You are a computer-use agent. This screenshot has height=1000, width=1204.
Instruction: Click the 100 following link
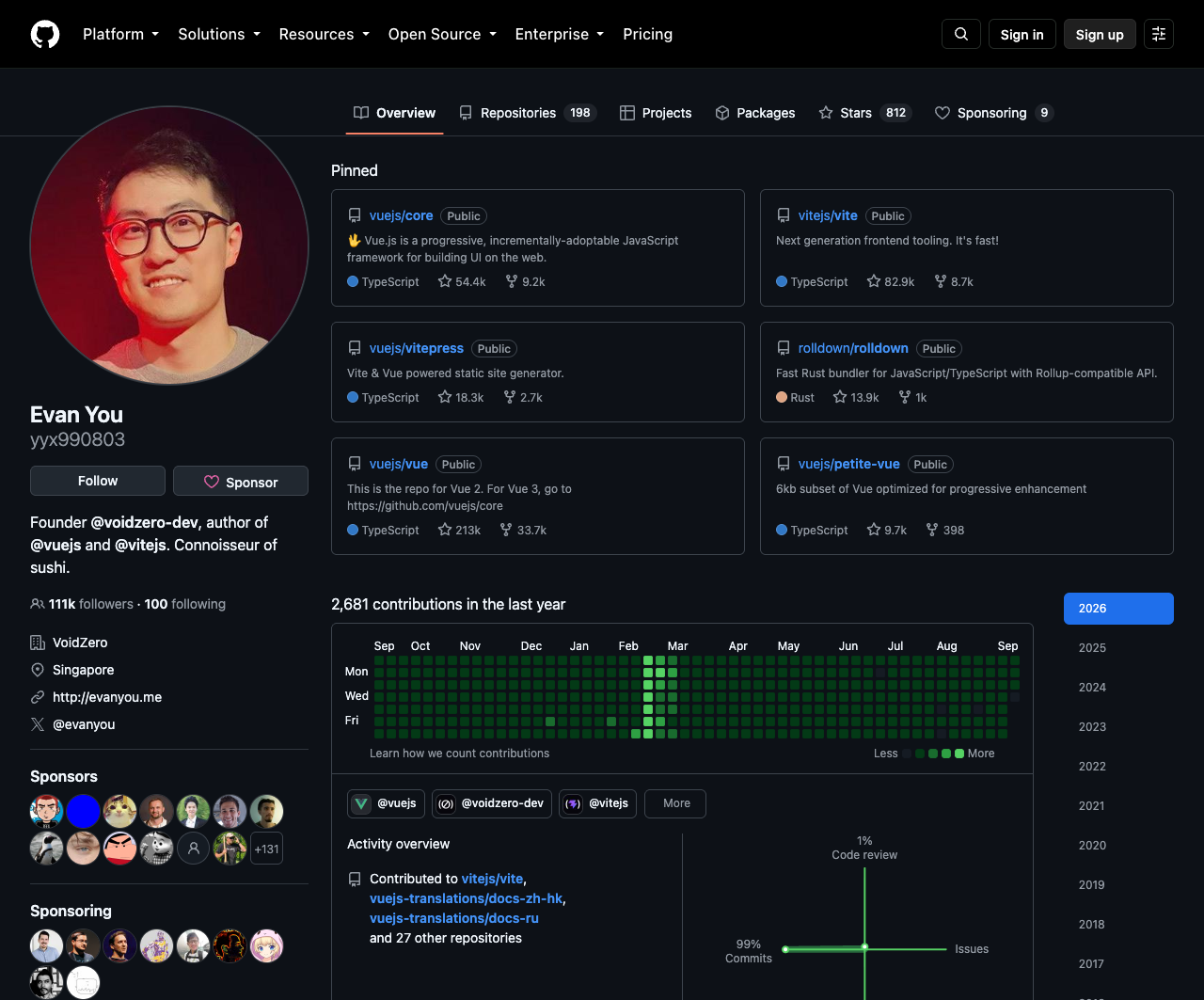(x=185, y=604)
